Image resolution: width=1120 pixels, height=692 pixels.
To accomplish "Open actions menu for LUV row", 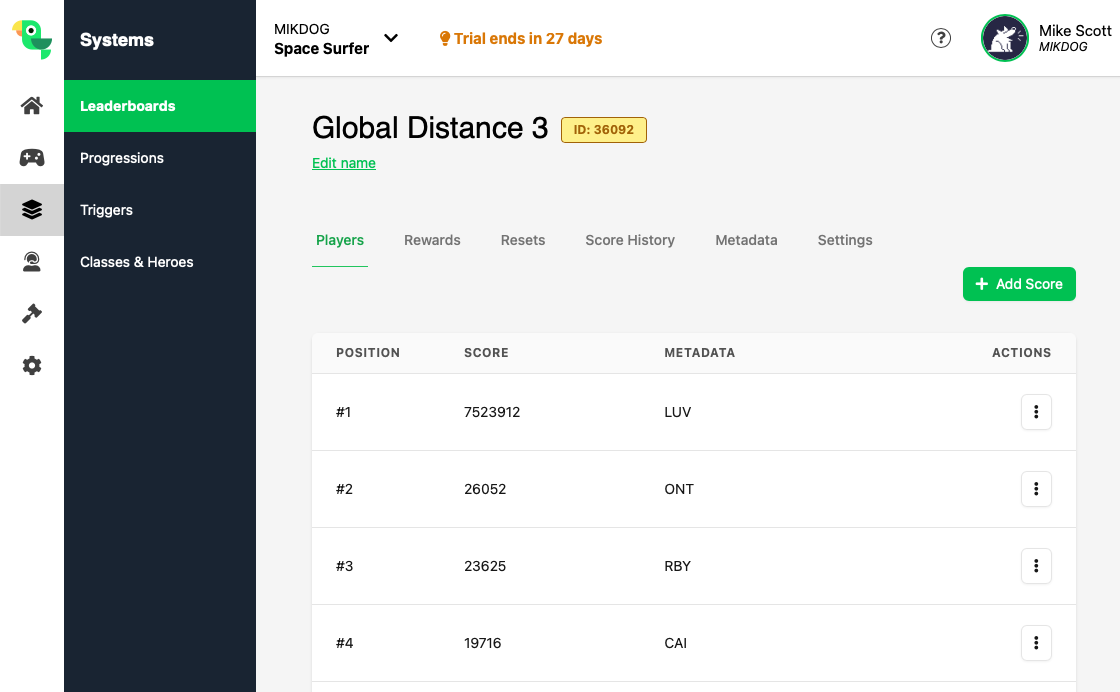I will (1036, 412).
